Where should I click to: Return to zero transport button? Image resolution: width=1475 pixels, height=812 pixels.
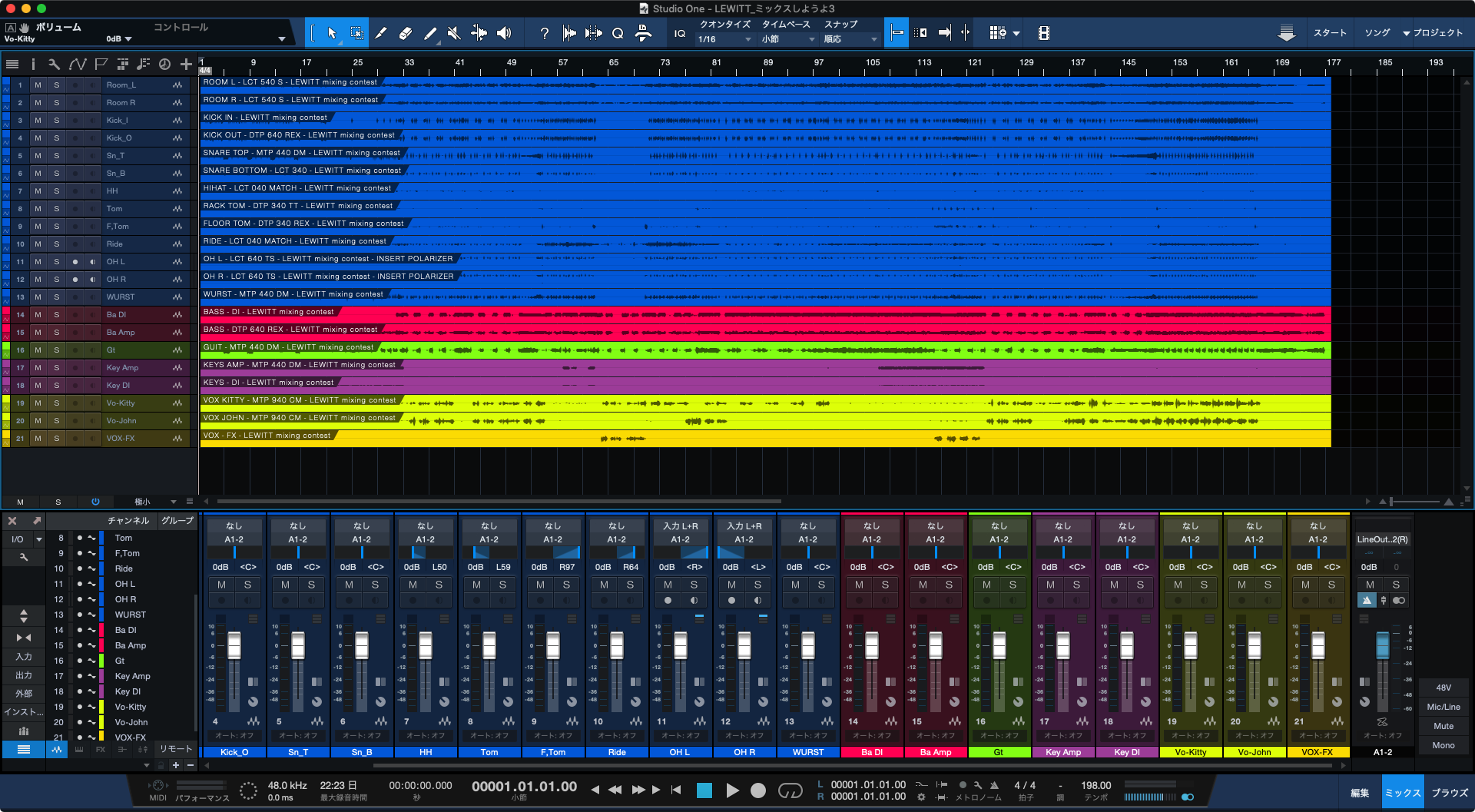676,790
